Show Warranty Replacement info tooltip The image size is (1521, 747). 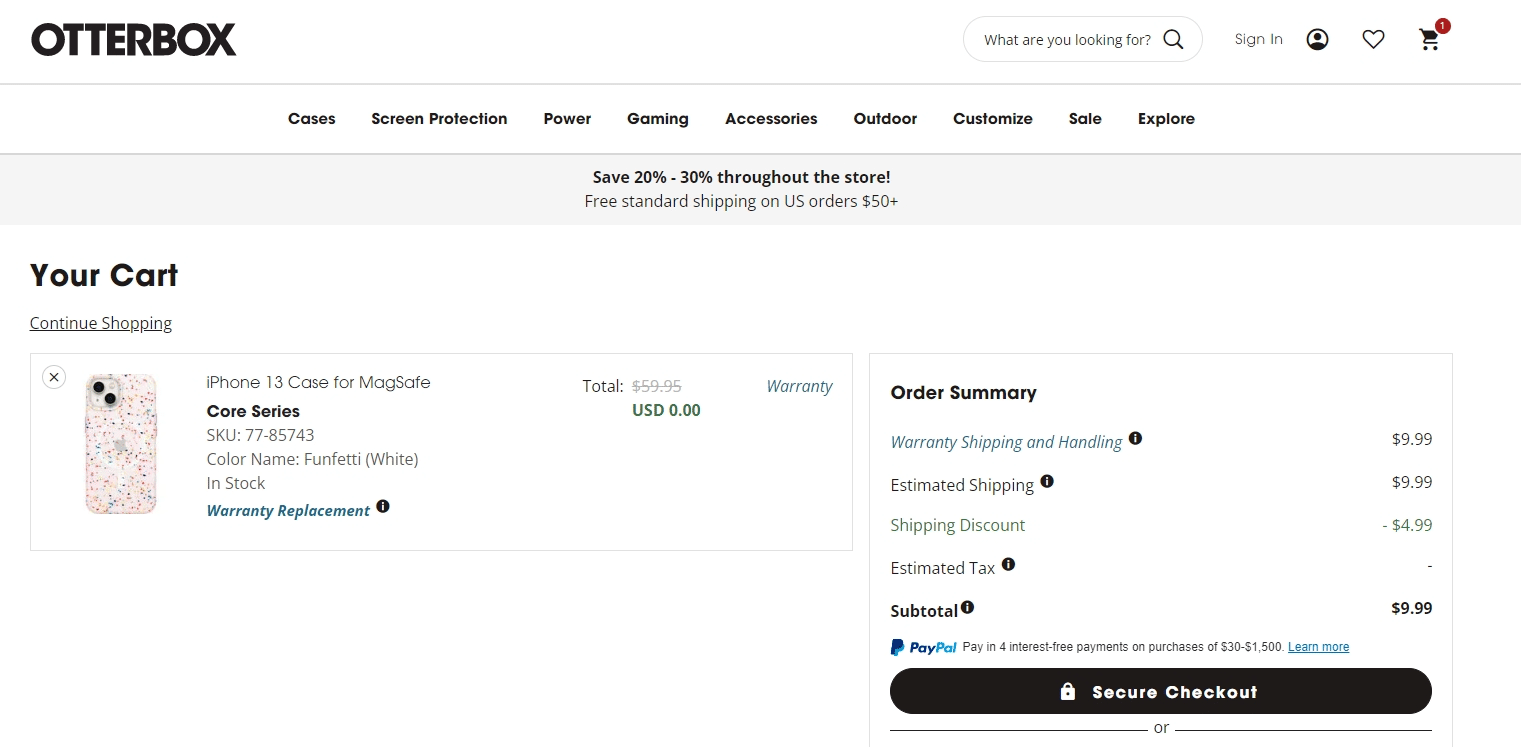point(383,507)
